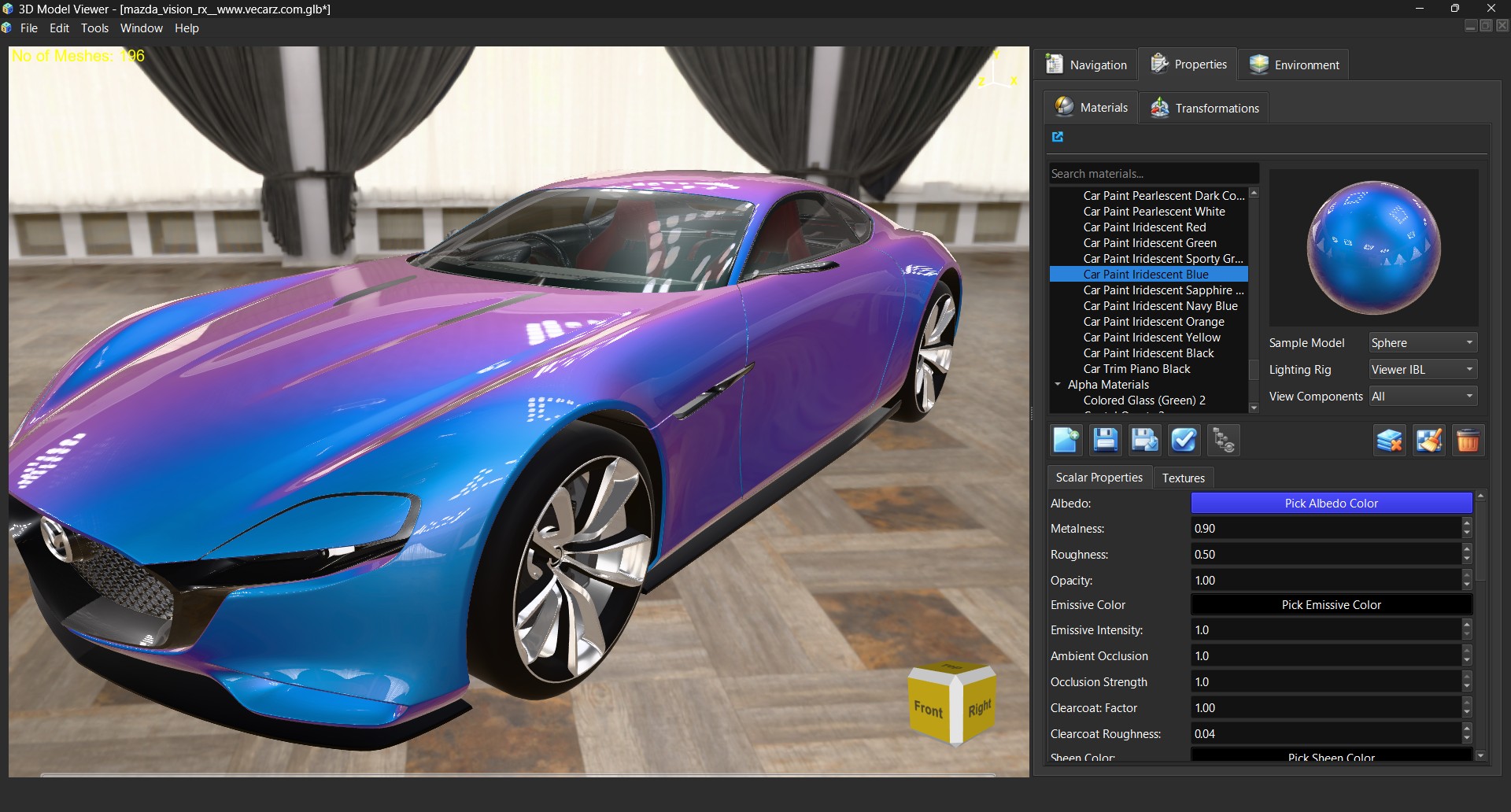Click the Pick Emissive Color swatch
This screenshot has width=1511, height=812.
[x=1331, y=605]
